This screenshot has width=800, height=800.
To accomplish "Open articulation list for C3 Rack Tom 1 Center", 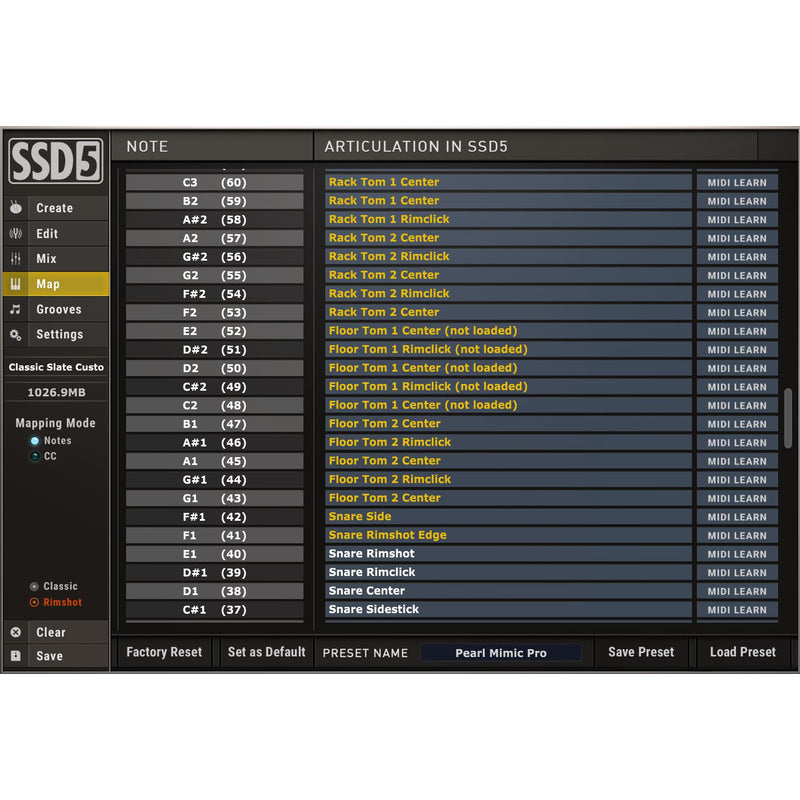I will pyautogui.click(x=508, y=182).
